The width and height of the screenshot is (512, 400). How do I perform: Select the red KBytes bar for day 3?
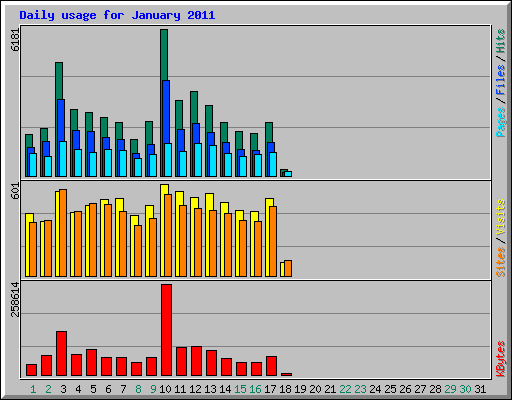[61, 353]
